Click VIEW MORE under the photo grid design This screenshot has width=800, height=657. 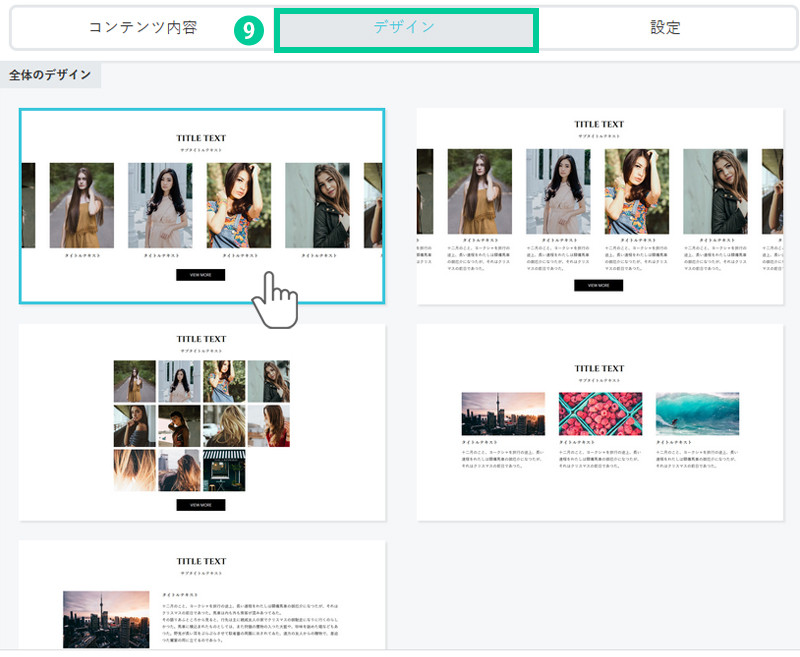[200, 505]
